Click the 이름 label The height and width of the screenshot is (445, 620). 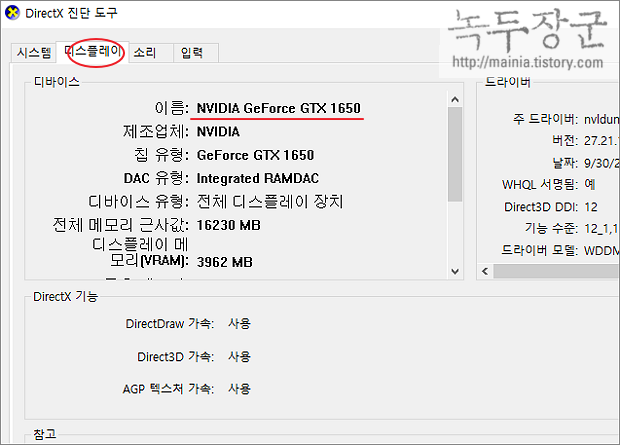[x=172, y=108]
